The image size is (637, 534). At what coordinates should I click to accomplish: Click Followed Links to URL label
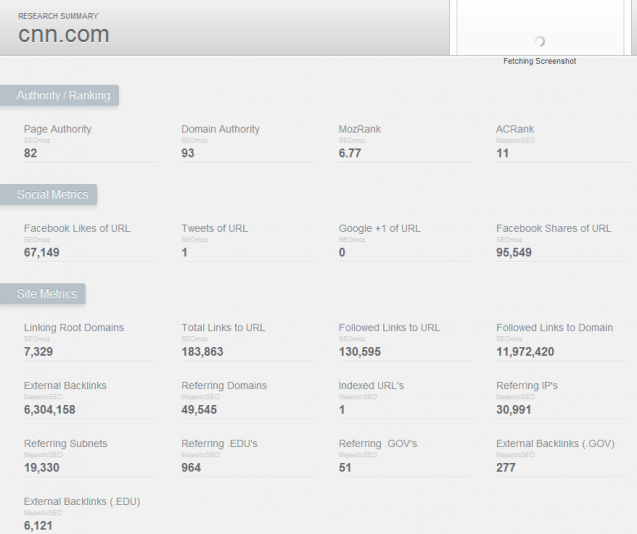[390, 328]
